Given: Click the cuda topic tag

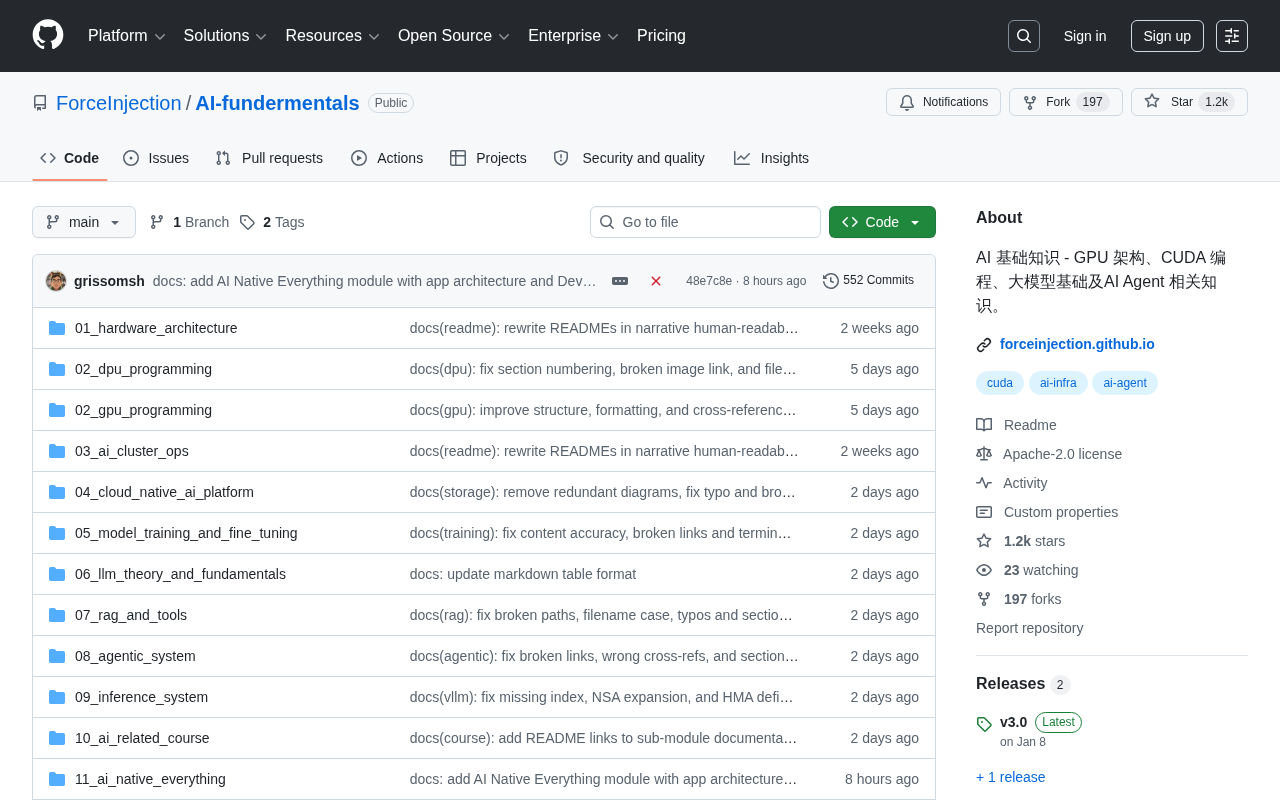Looking at the screenshot, I should [1000, 383].
